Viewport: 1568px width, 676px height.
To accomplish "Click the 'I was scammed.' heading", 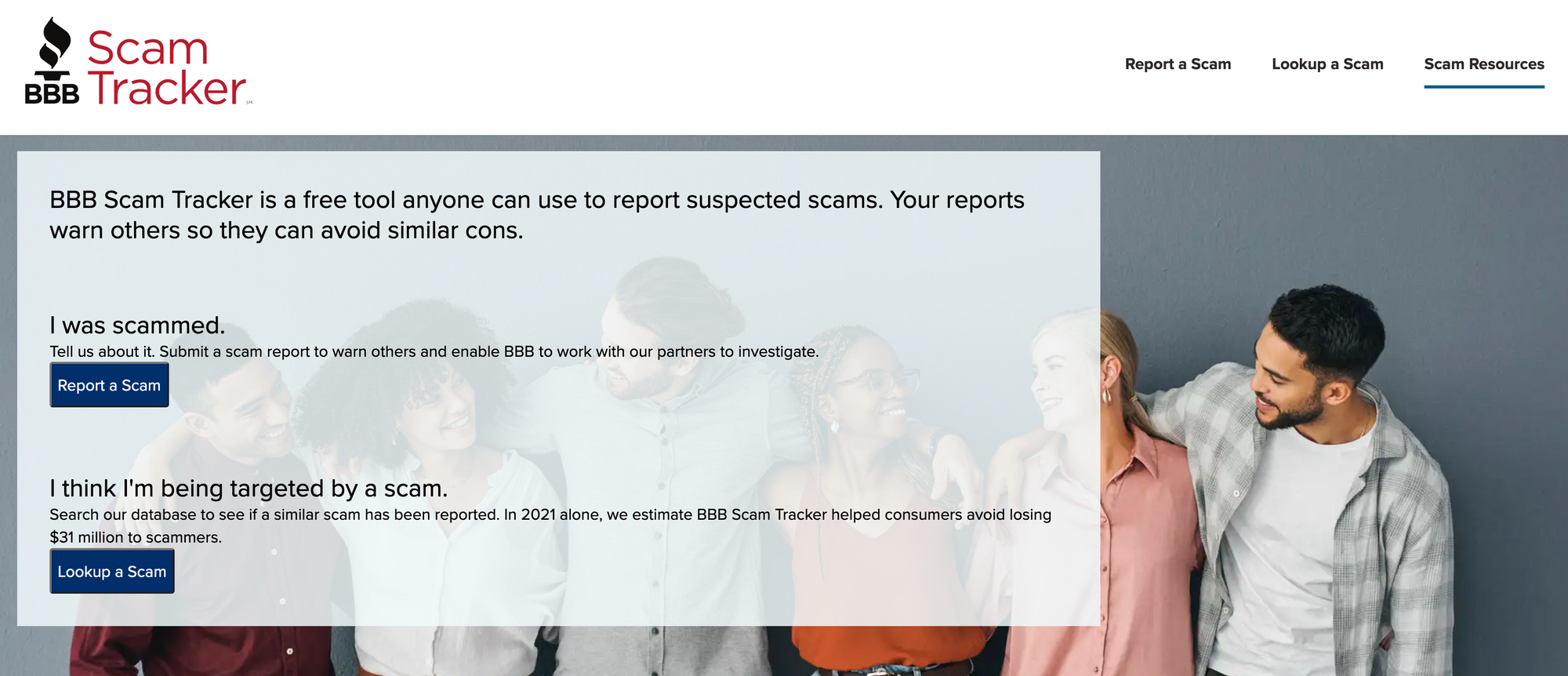I will click(137, 325).
